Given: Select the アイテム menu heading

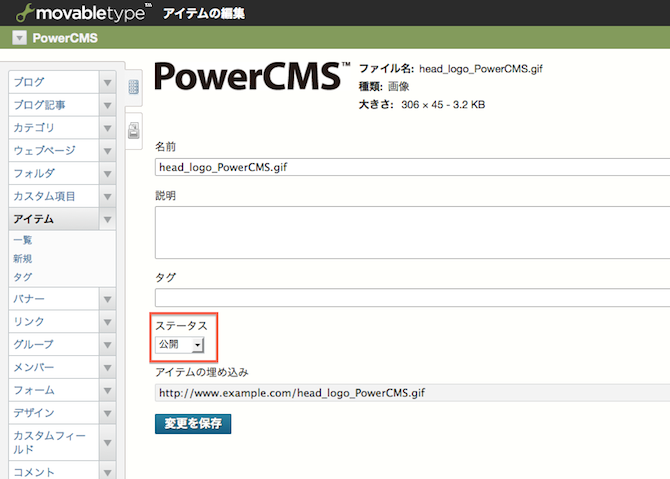Looking at the screenshot, I should click(54, 219).
